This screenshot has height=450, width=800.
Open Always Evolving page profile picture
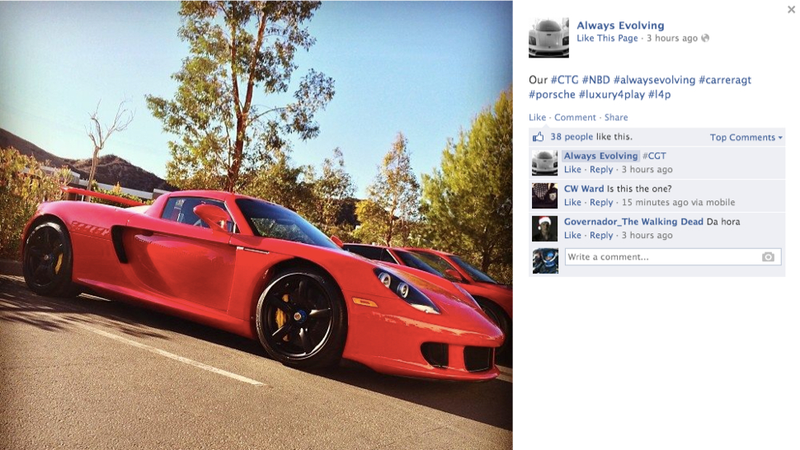(x=548, y=38)
